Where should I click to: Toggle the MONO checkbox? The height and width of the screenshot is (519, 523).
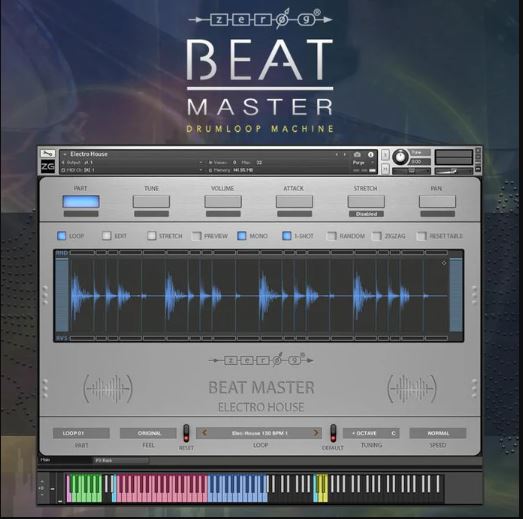[x=241, y=235]
